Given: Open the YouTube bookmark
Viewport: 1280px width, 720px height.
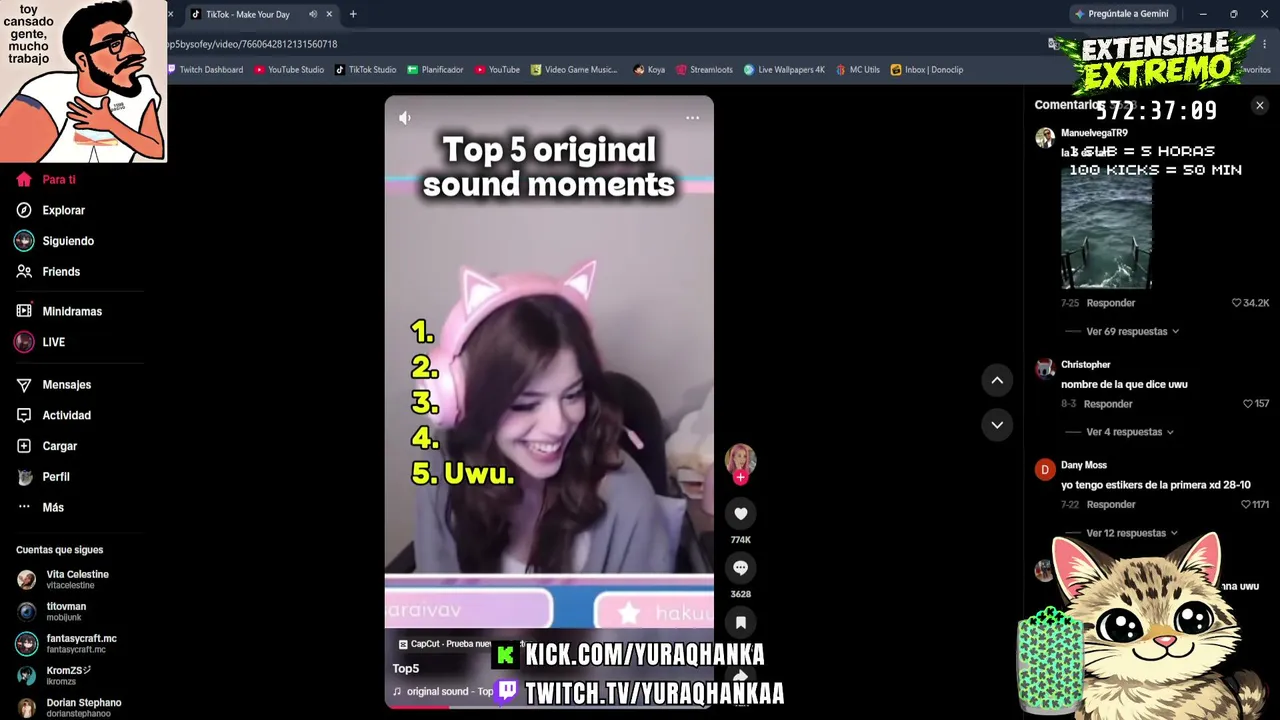Looking at the screenshot, I should [497, 70].
